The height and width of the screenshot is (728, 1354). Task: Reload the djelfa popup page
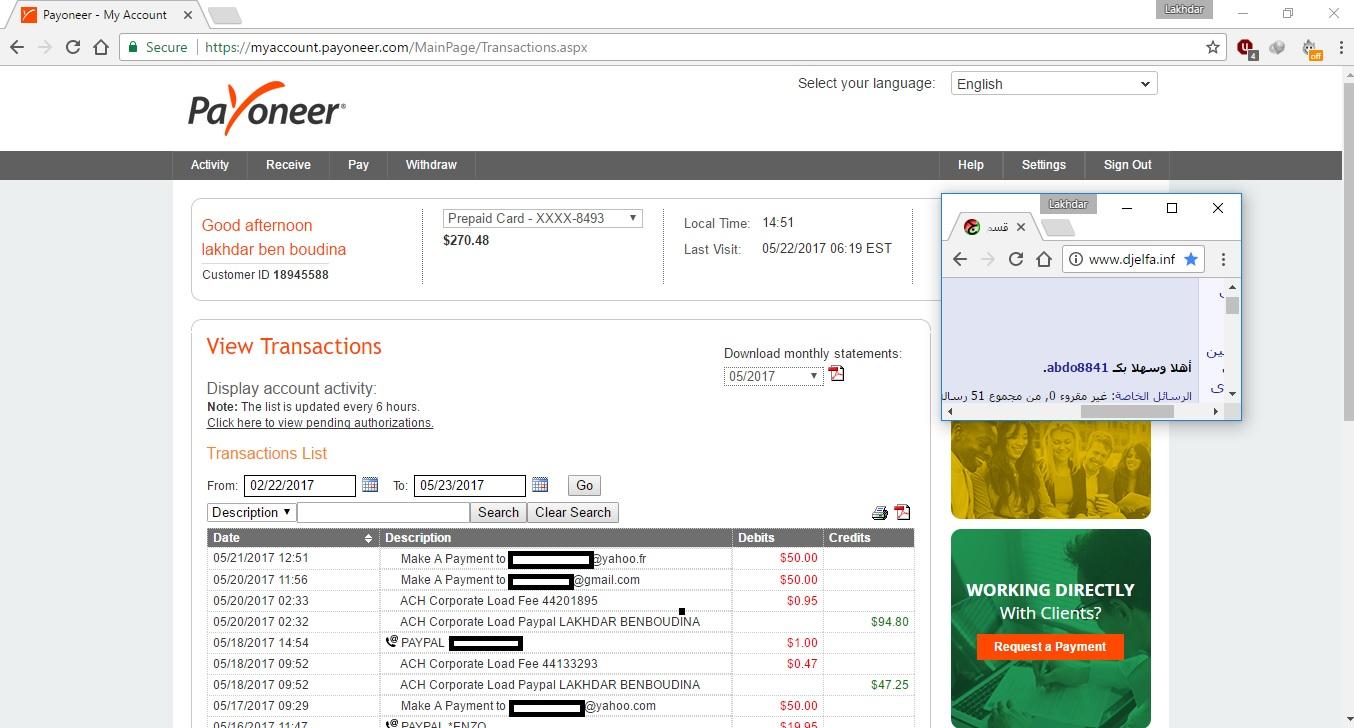click(1016, 259)
